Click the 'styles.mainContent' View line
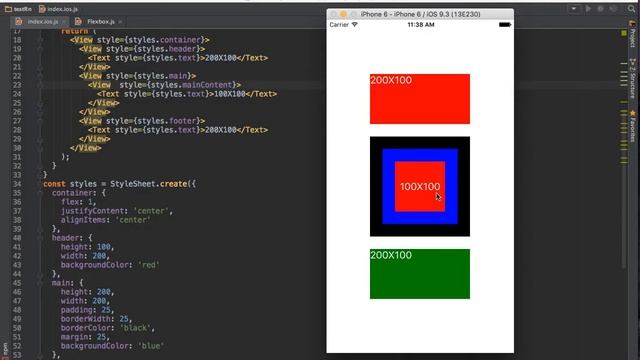The width and height of the screenshot is (640, 360). click(164, 84)
